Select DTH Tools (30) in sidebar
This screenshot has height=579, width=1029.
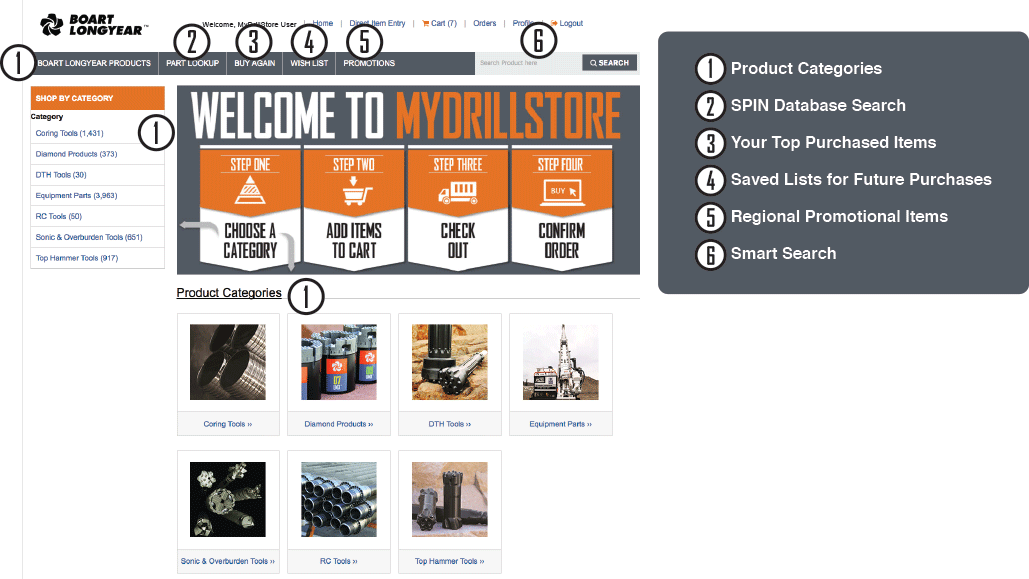[x=61, y=175]
